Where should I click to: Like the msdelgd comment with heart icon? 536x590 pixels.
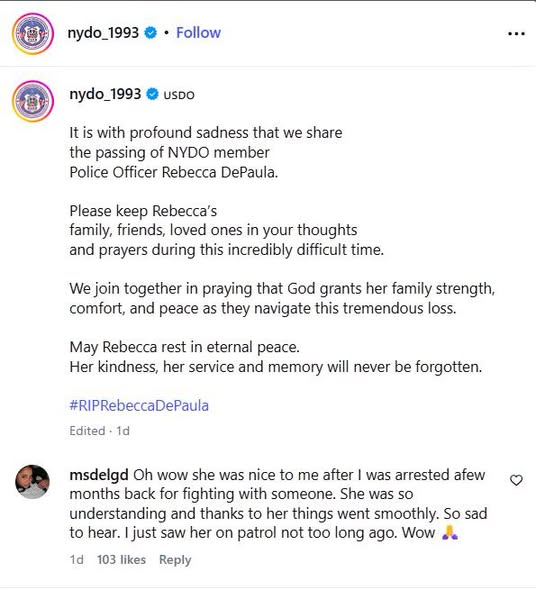pos(516,480)
